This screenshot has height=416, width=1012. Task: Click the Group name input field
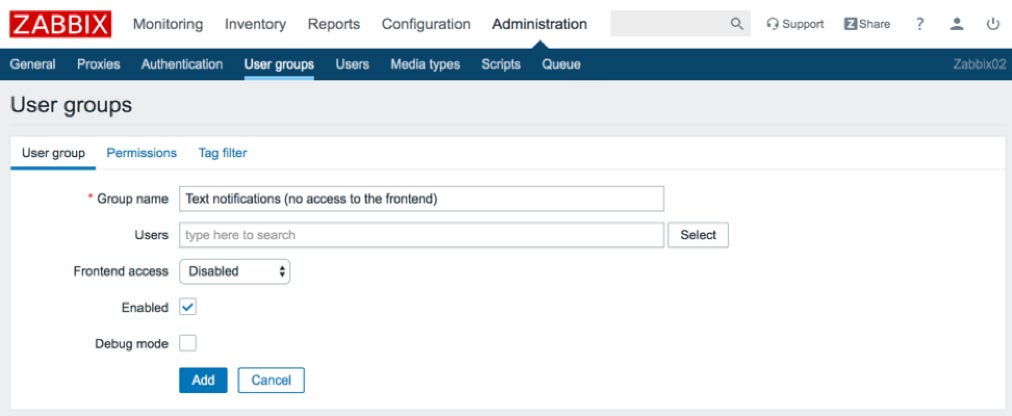[421, 199]
